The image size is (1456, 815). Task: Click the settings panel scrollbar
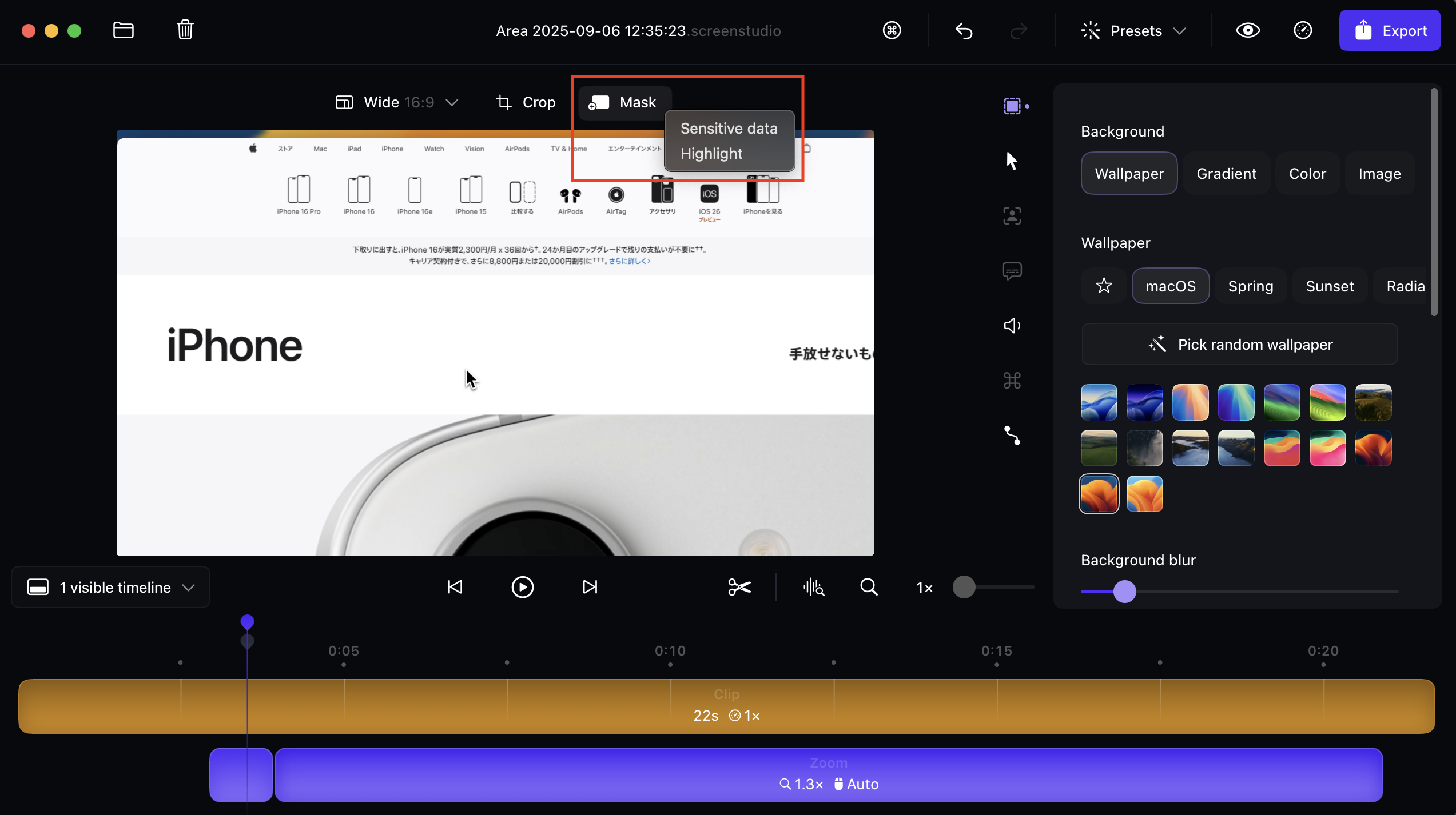(1434, 201)
